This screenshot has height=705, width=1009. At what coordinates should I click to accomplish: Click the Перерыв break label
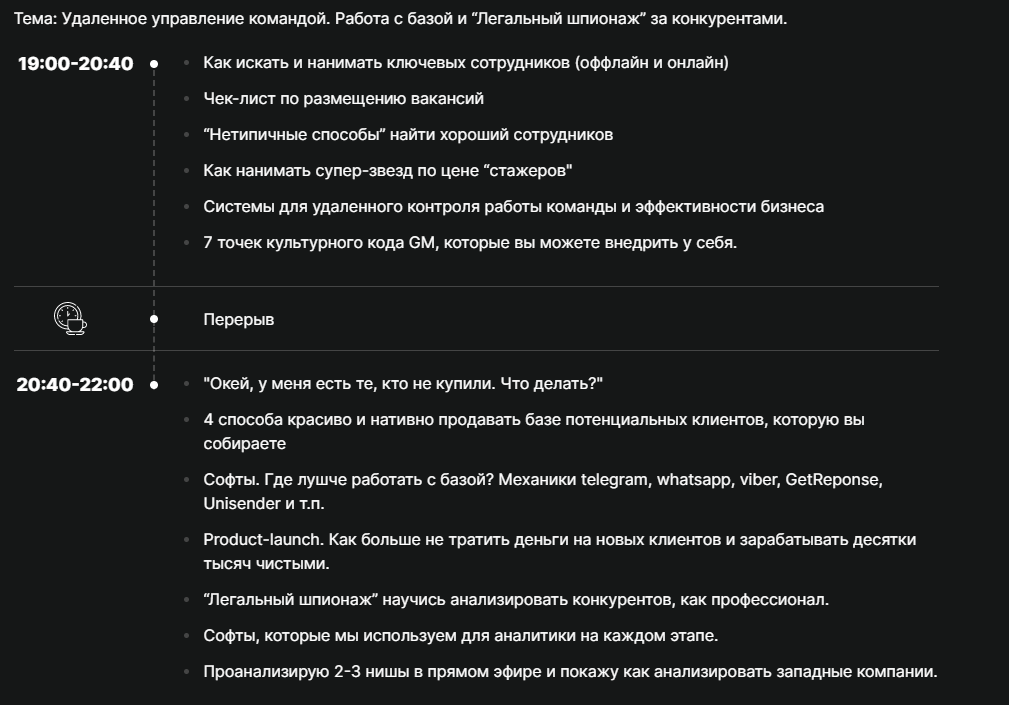point(238,320)
